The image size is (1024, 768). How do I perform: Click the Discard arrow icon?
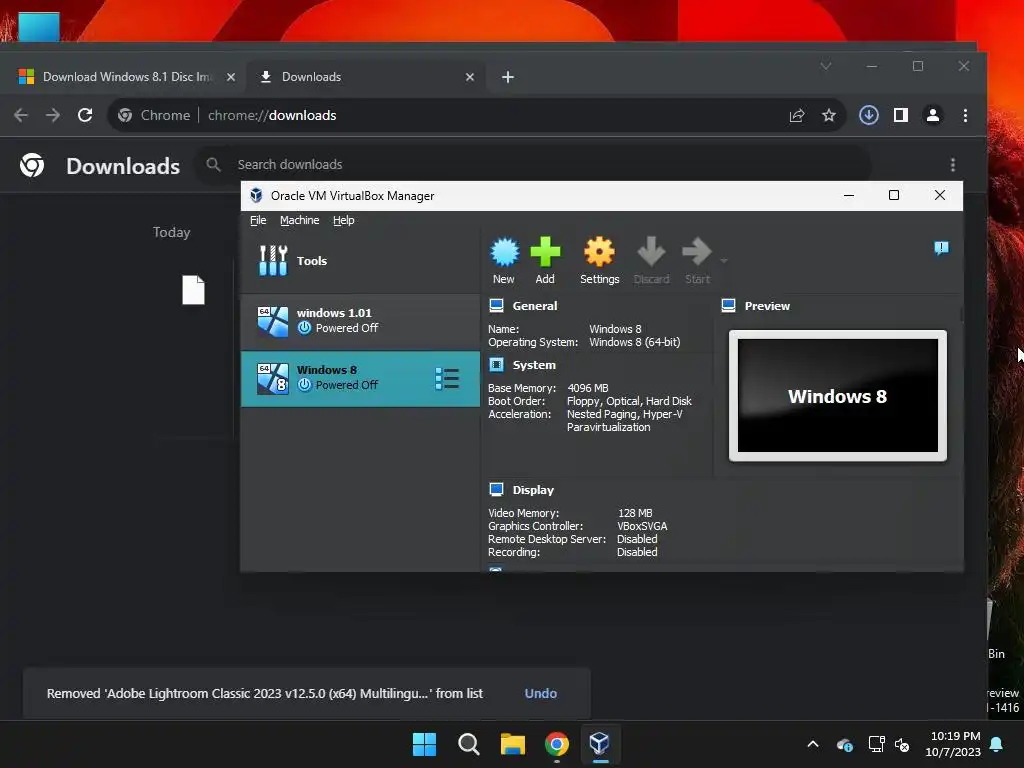651,261
